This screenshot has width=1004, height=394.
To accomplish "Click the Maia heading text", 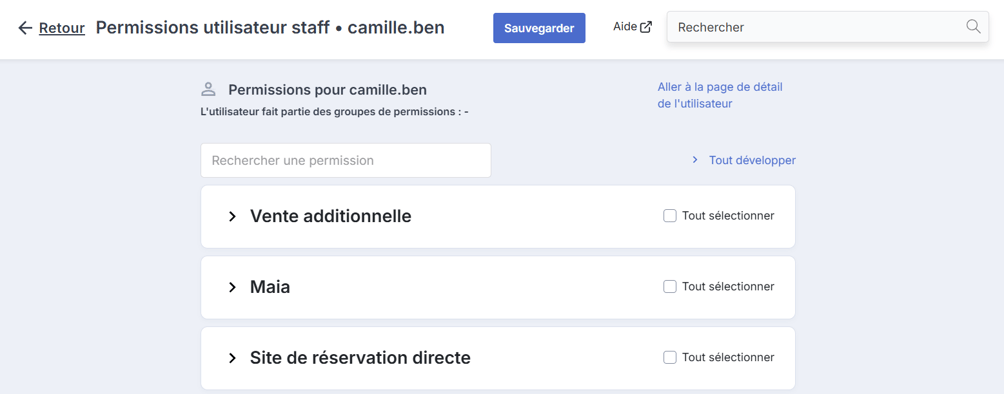I will [270, 287].
